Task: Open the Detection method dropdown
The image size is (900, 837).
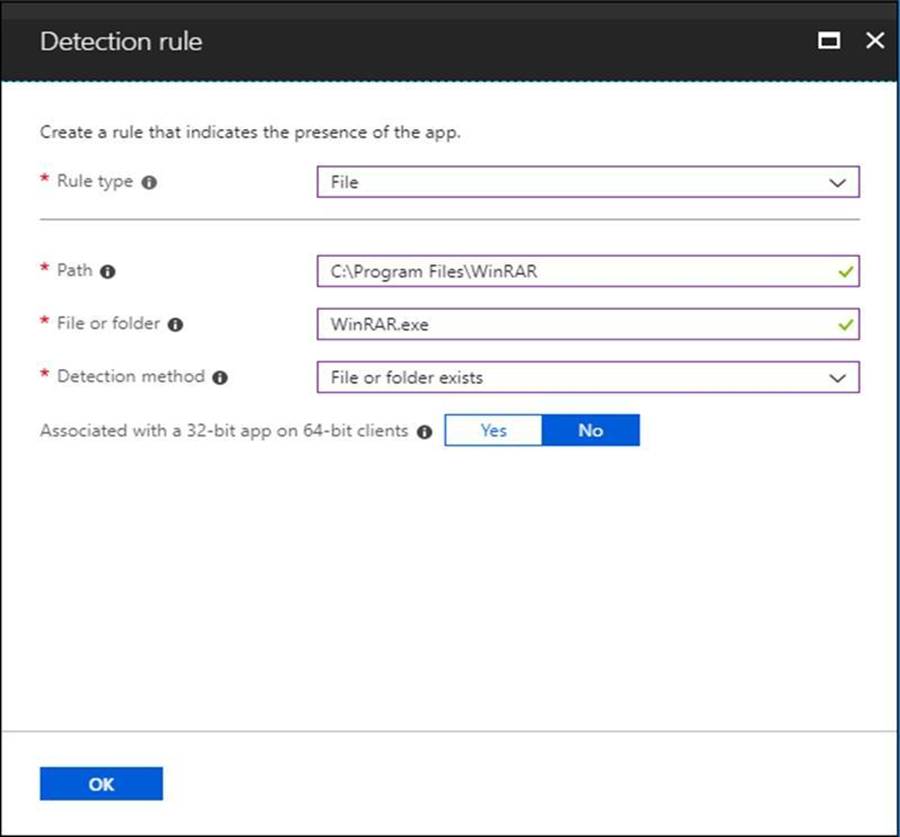Action: pyautogui.click(x=588, y=377)
